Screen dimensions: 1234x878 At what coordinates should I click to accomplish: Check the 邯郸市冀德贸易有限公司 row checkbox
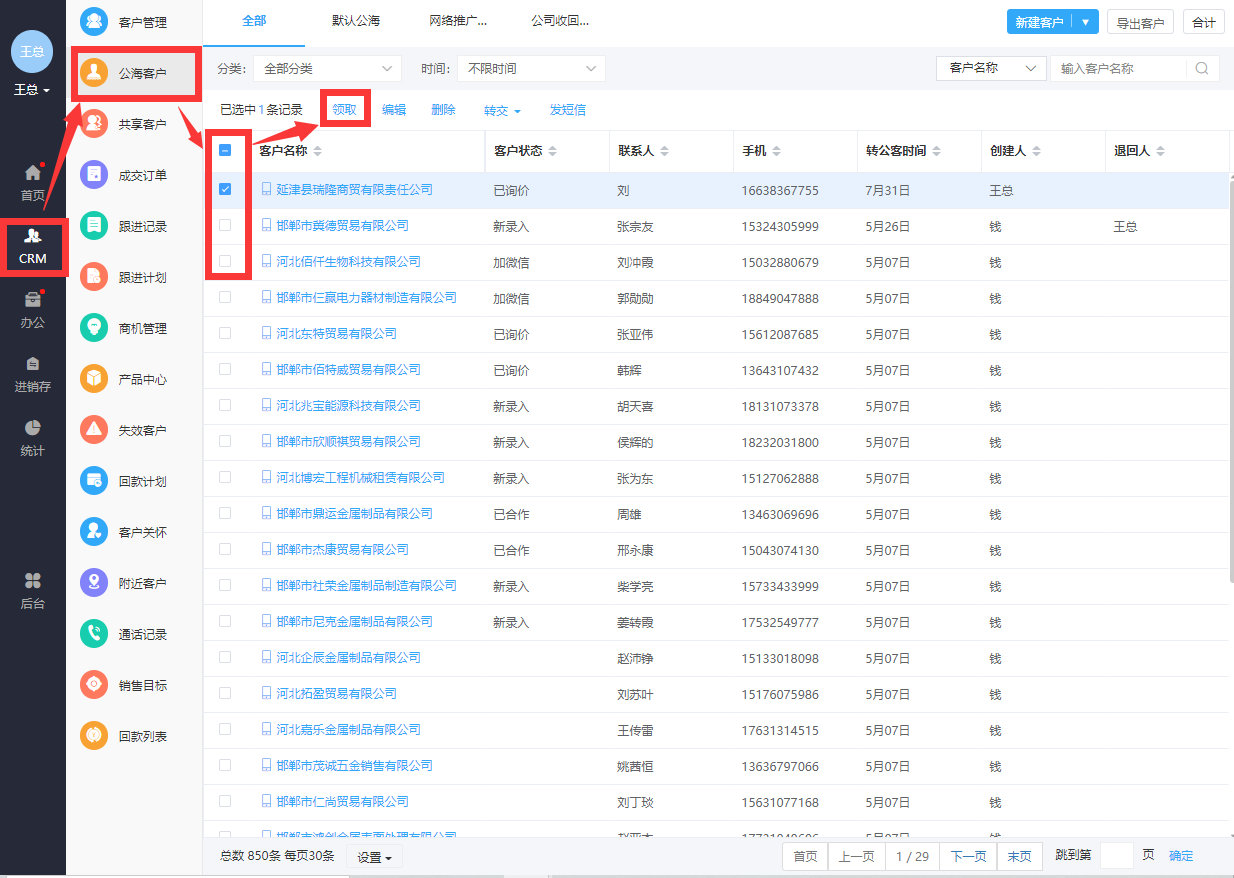pyautogui.click(x=225, y=225)
